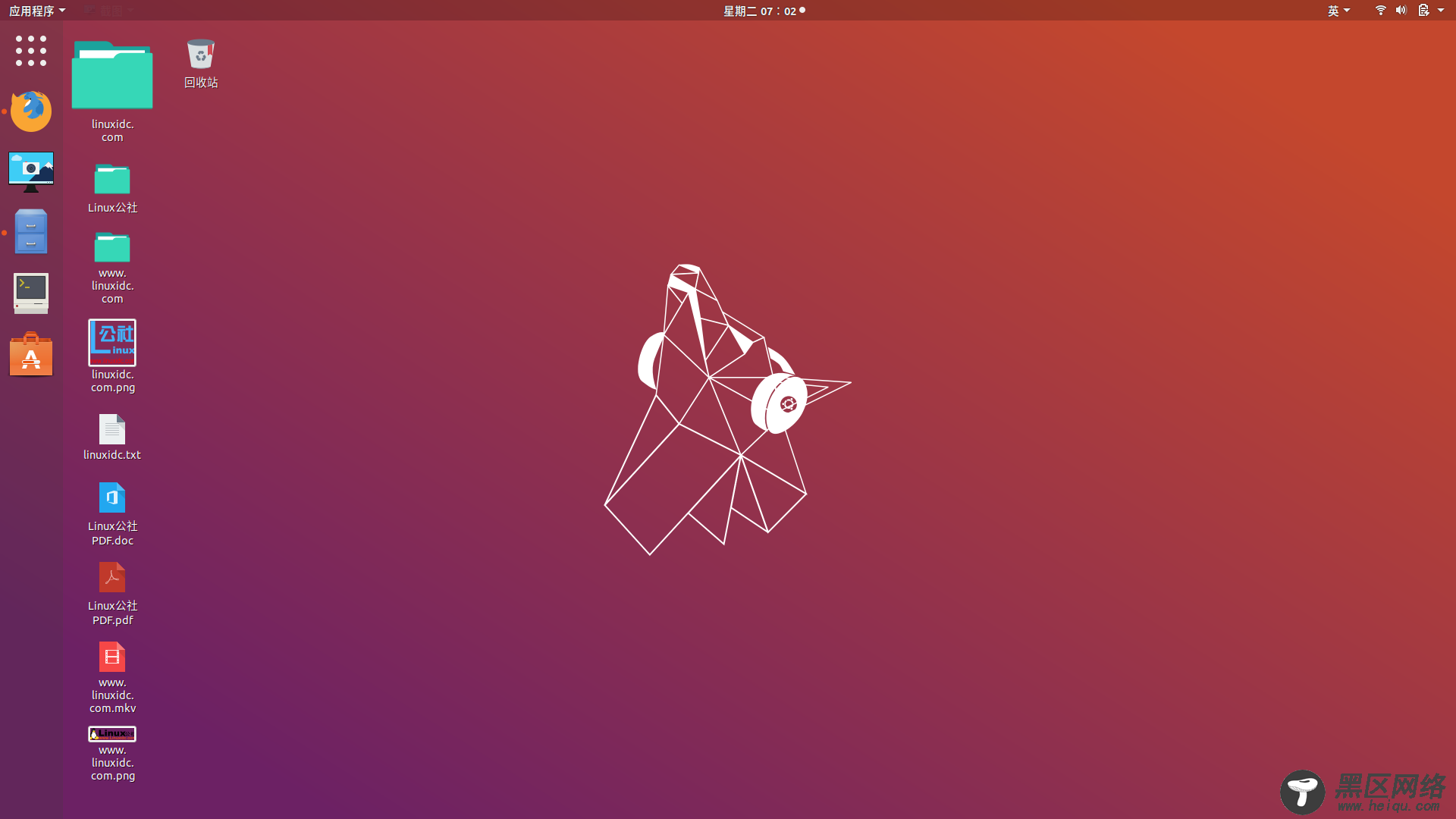Open the clock 星期二 07:02 calendar
The width and height of the screenshot is (1456, 819).
[764, 11]
